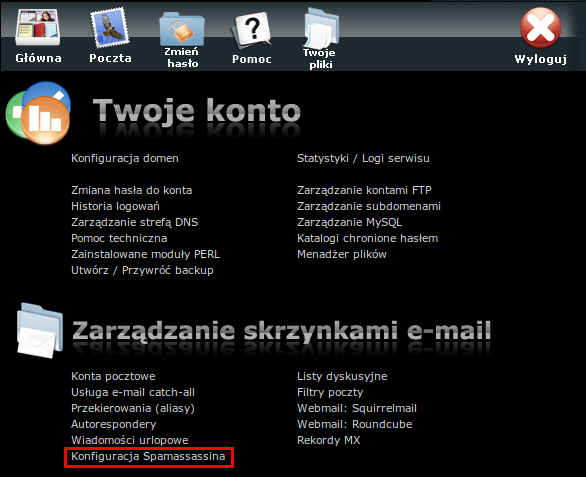Open Zarządzanie MySQL page

pos(349,222)
